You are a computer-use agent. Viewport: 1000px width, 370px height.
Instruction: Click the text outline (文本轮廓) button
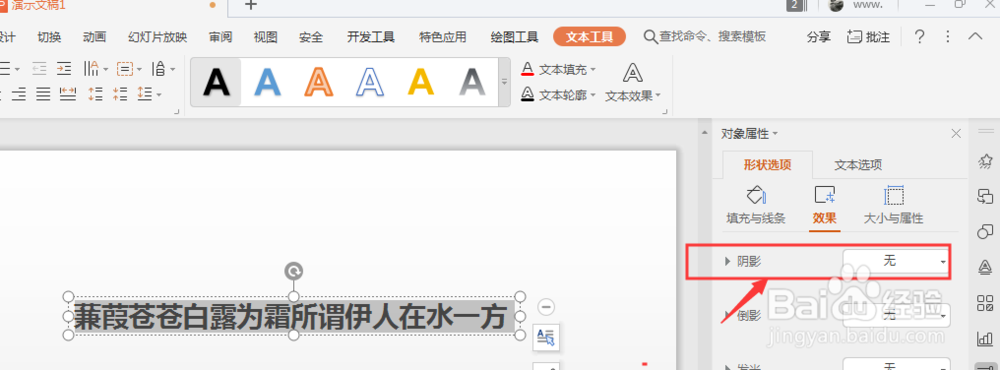click(x=559, y=95)
